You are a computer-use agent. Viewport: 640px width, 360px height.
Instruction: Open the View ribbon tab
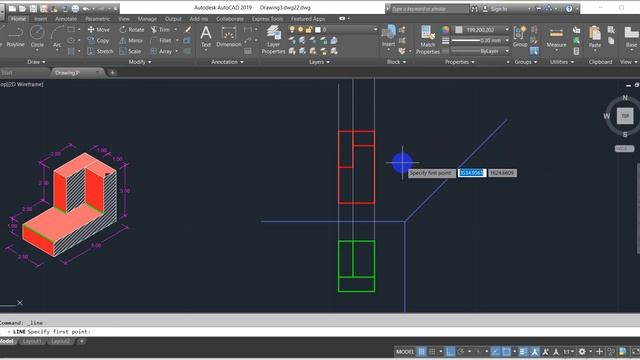click(124, 19)
